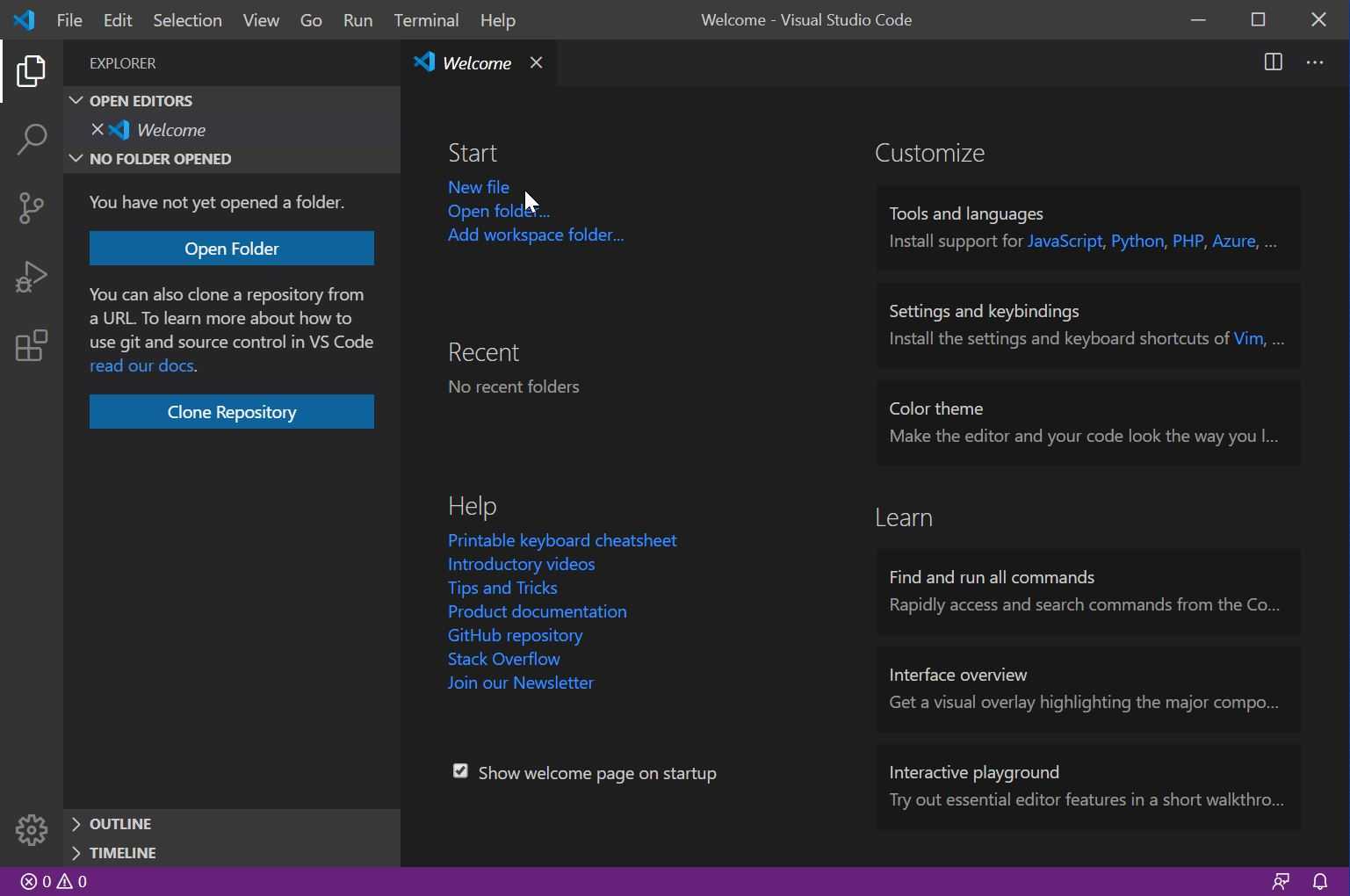This screenshot has height=896, width=1350.
Task: Select Welcome entry in Open Editors
Action: 232,130
